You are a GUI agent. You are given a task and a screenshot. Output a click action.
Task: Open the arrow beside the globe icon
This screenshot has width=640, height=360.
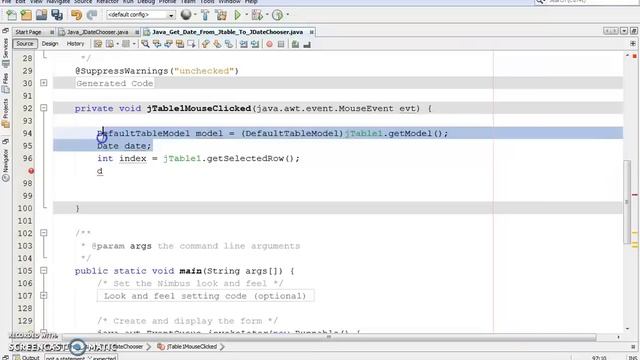195,15
